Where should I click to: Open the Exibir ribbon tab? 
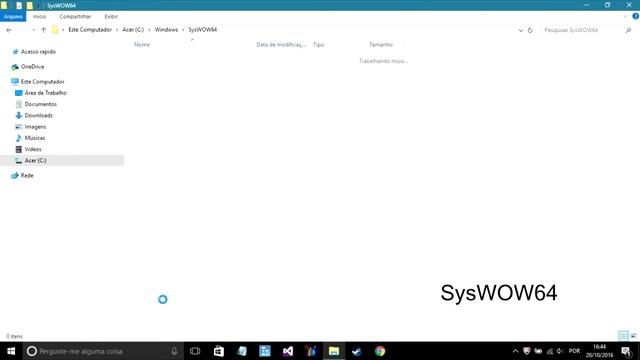(111, 17)
